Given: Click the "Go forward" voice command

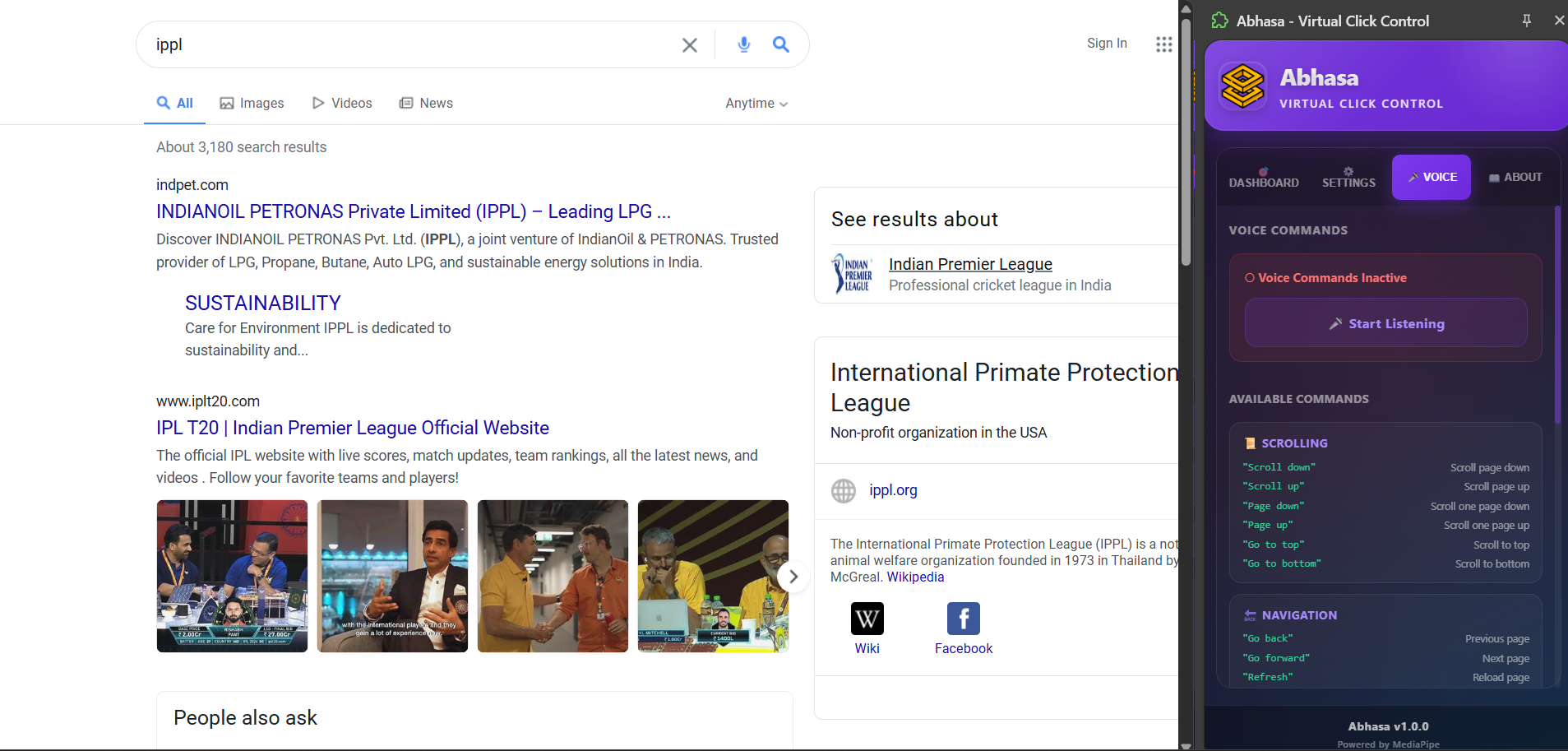Looking at the screenshot, I should 1275,658.
